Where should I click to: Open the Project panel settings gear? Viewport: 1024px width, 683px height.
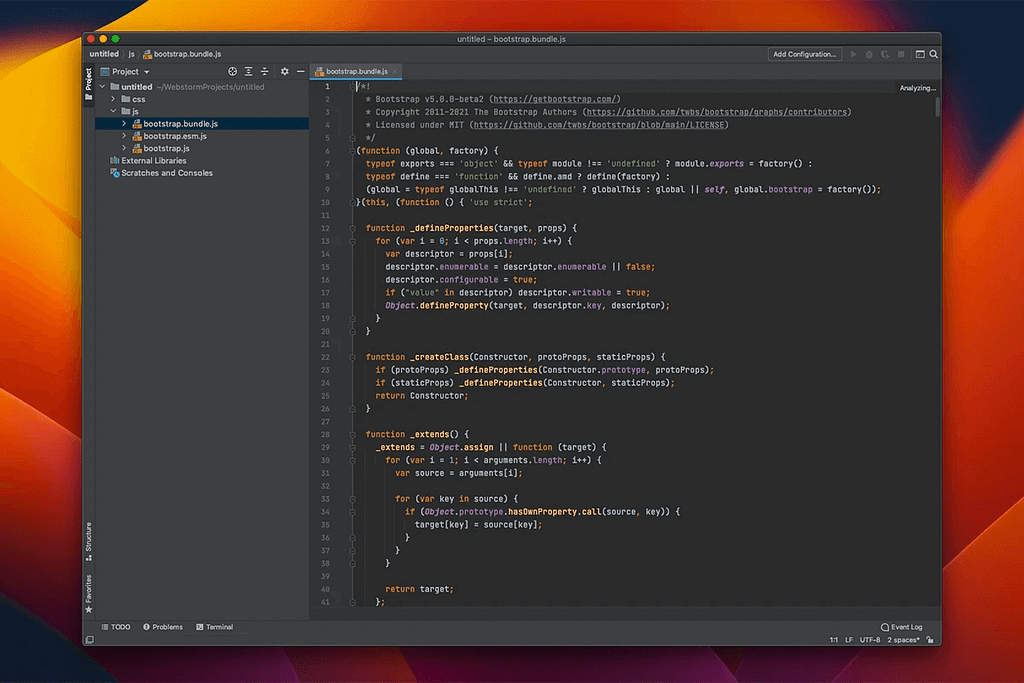(x=285, y=71)
